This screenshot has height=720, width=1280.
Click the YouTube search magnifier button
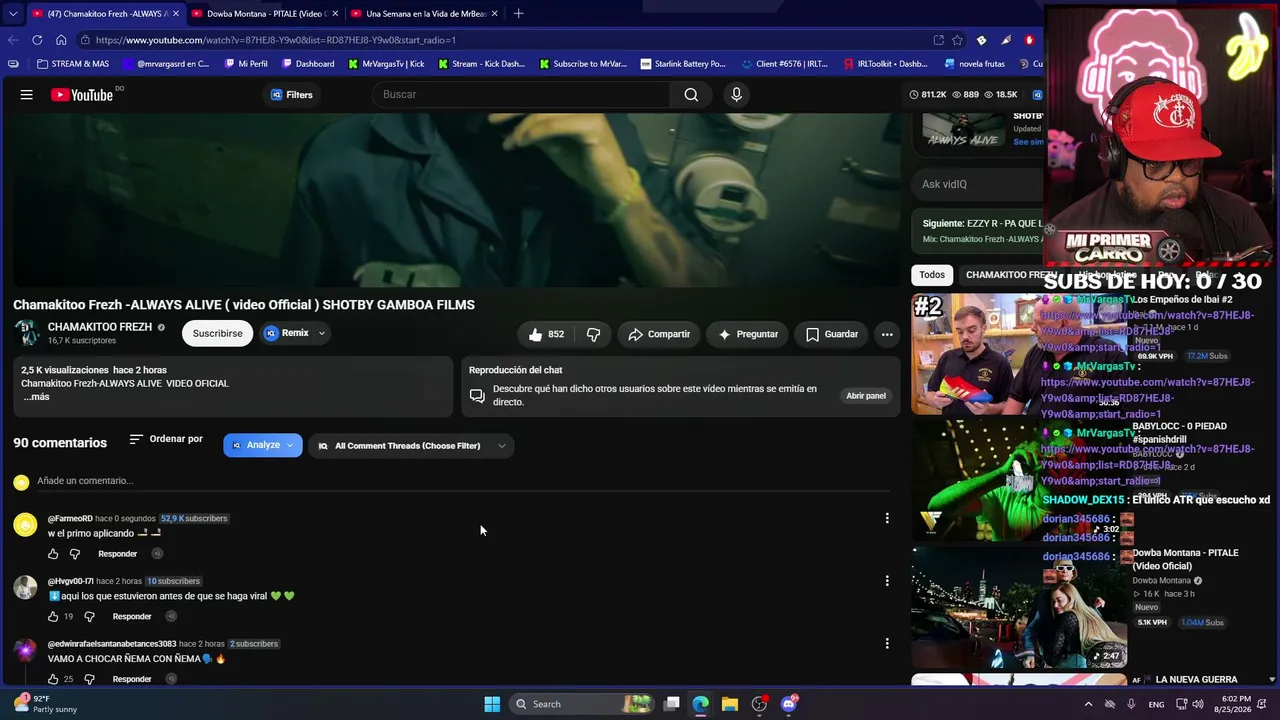pos(691,95)
